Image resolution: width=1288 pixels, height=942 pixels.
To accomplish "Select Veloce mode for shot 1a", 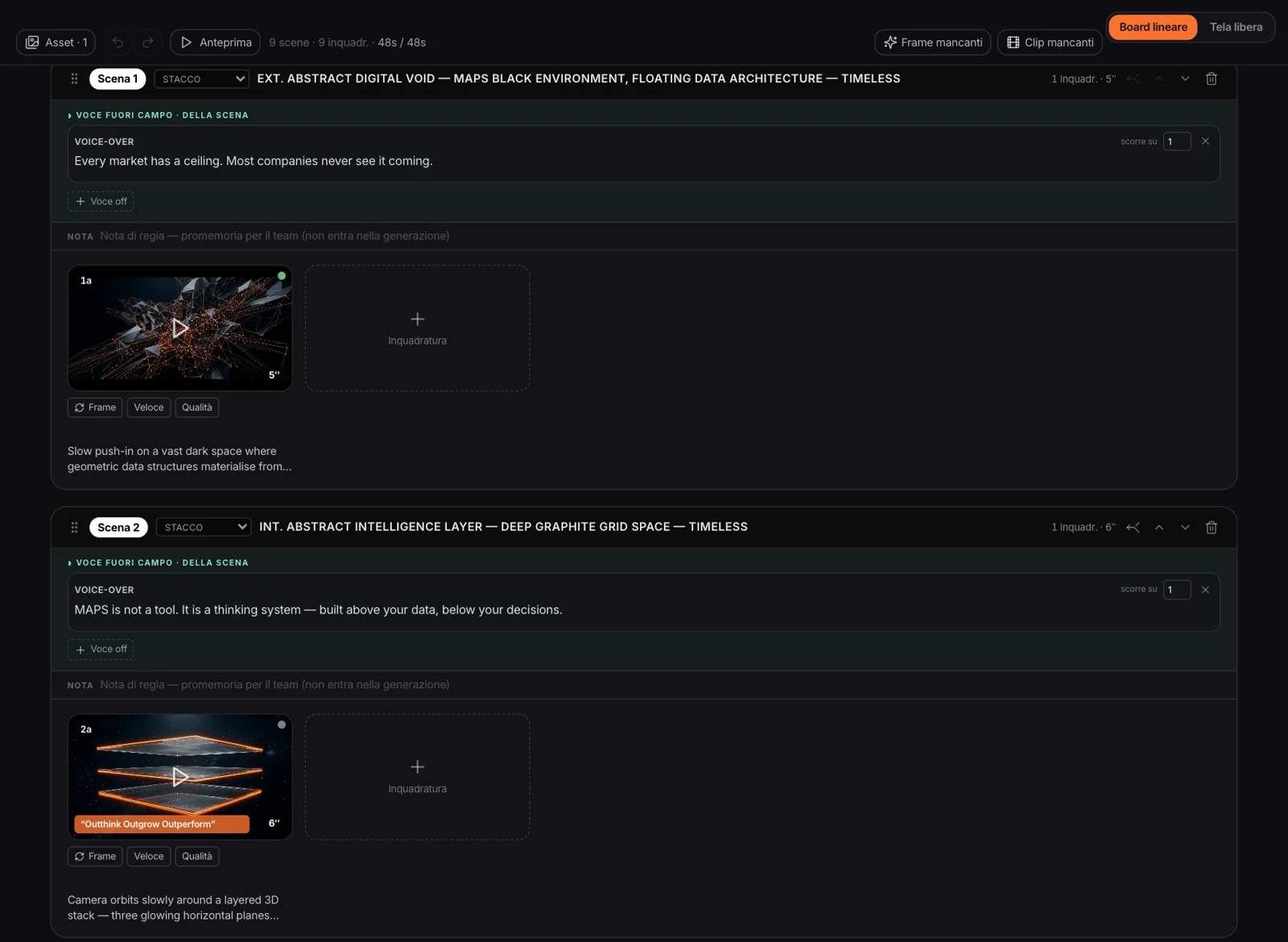I will pyautogui.click(x=149, y=407).
